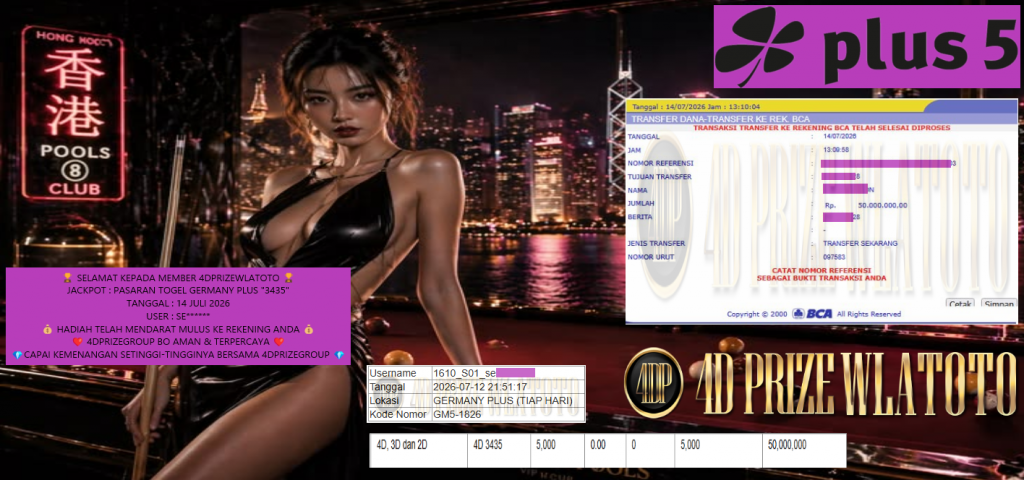Image resolution: width=1024 pixels, height=480 pixels.
Task: Click the Cetak button on BCA receipt
Action: click(960, 304)
